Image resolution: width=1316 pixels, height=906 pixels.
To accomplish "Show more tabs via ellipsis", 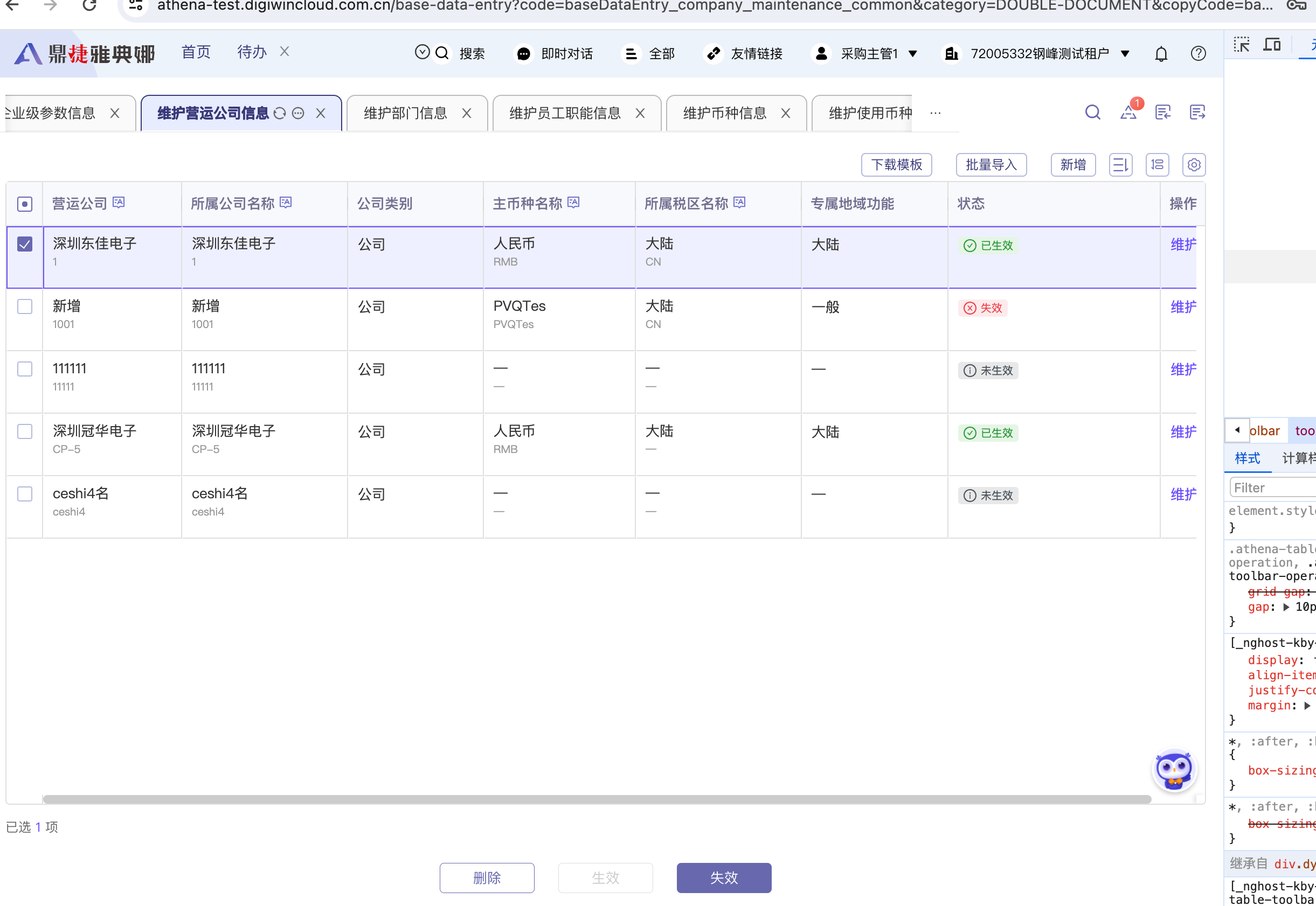I will coord(936,113).
